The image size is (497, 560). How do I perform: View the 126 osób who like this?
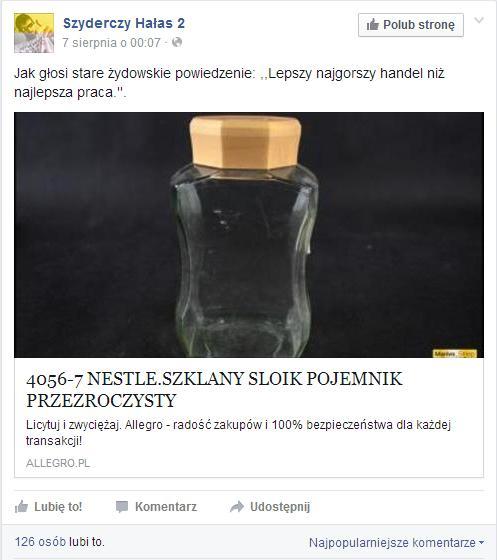40,542
